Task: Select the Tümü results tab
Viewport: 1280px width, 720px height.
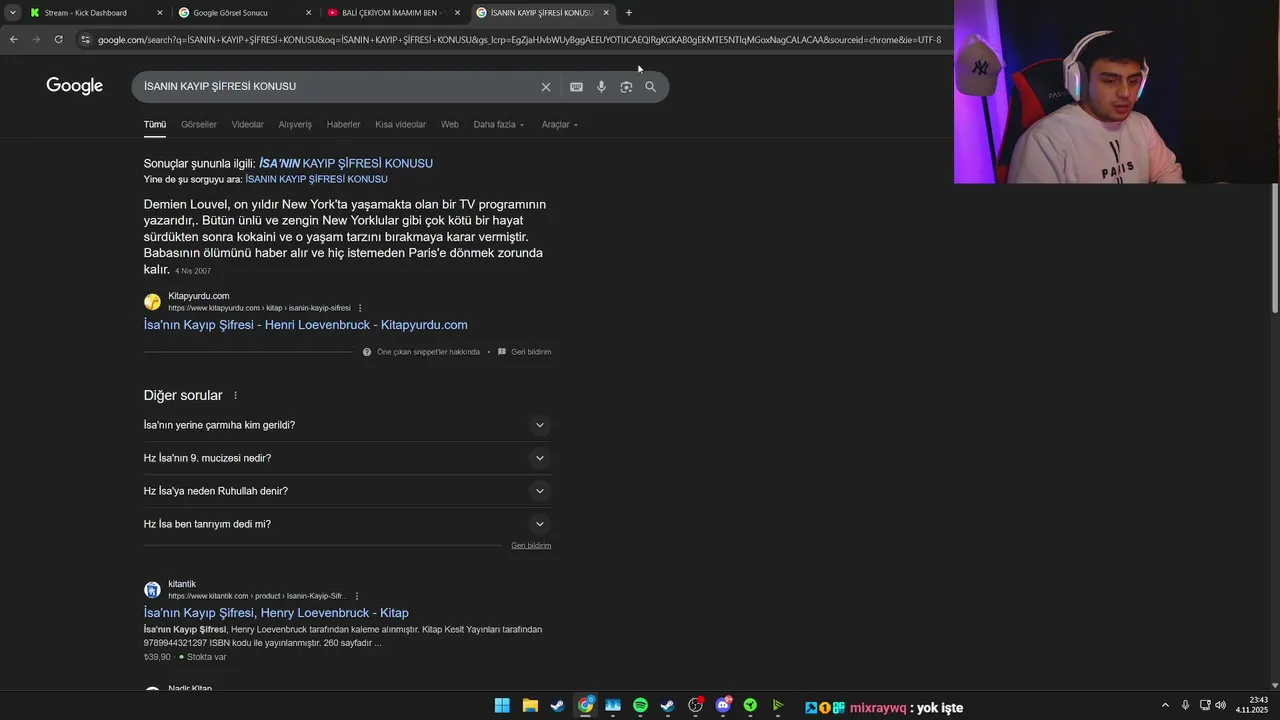Action: [155, 125]
